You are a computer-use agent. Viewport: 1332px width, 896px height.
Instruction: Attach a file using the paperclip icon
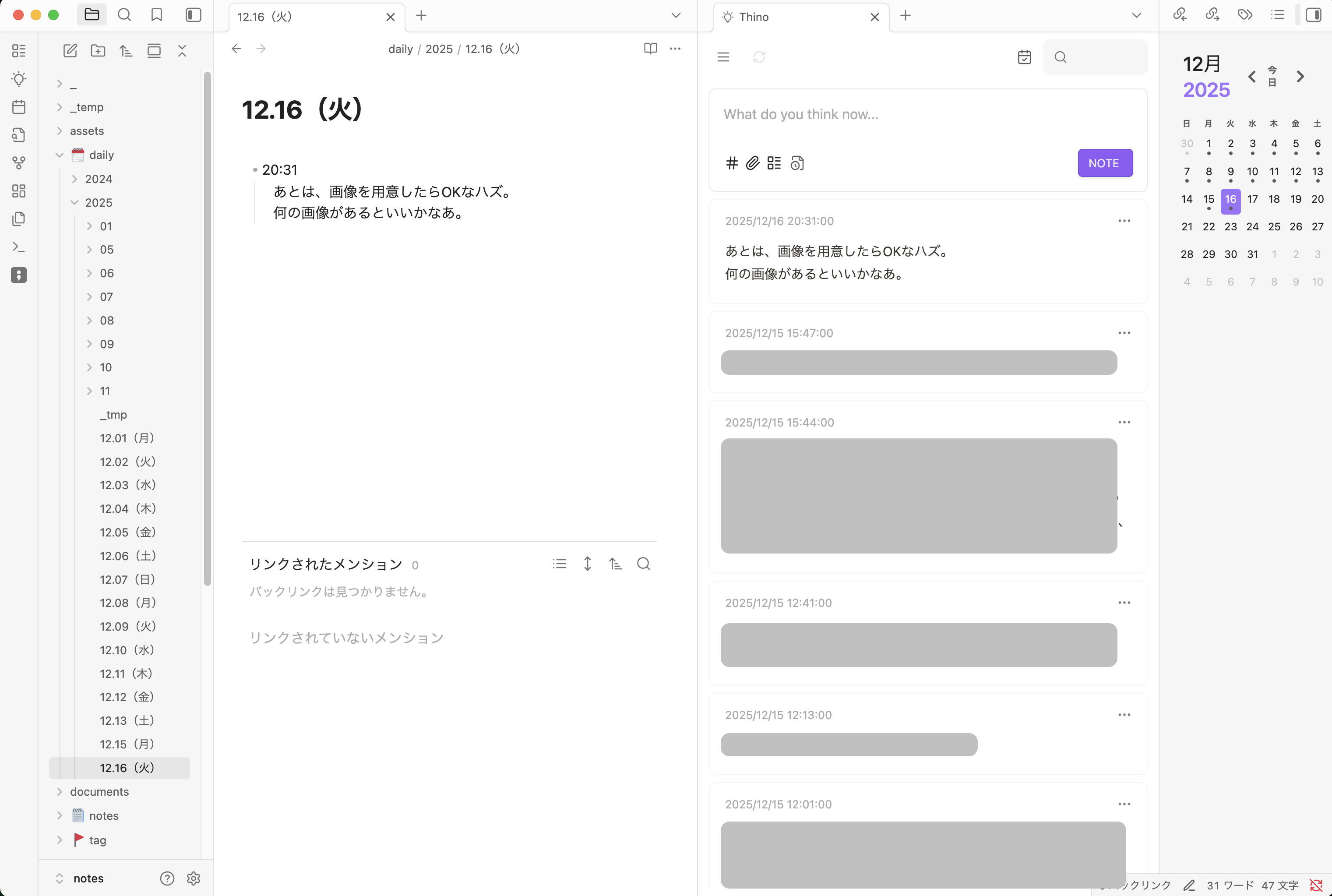(752, 163)
